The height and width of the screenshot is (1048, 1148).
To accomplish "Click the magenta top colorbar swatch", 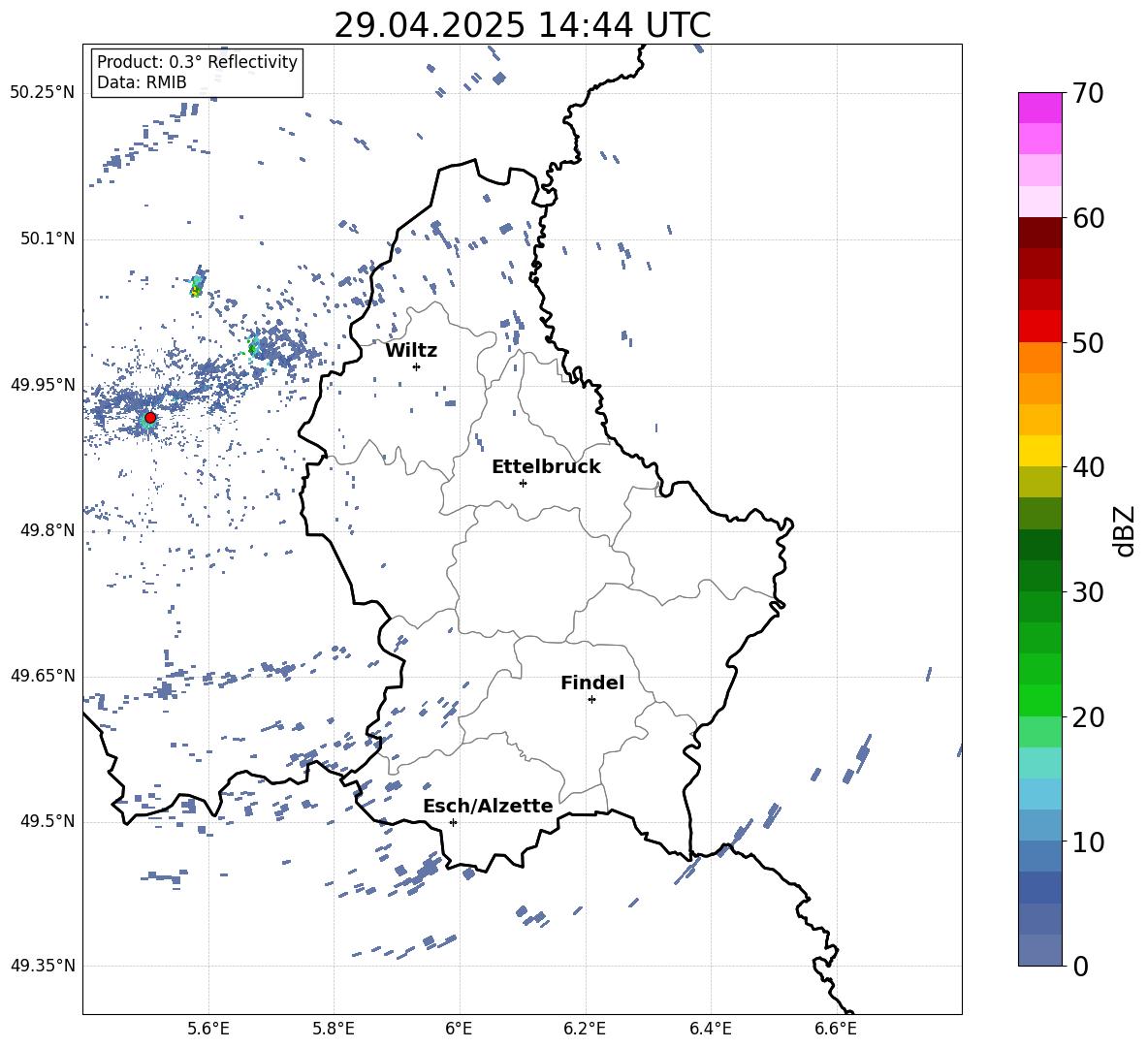I will [1040, 108].
